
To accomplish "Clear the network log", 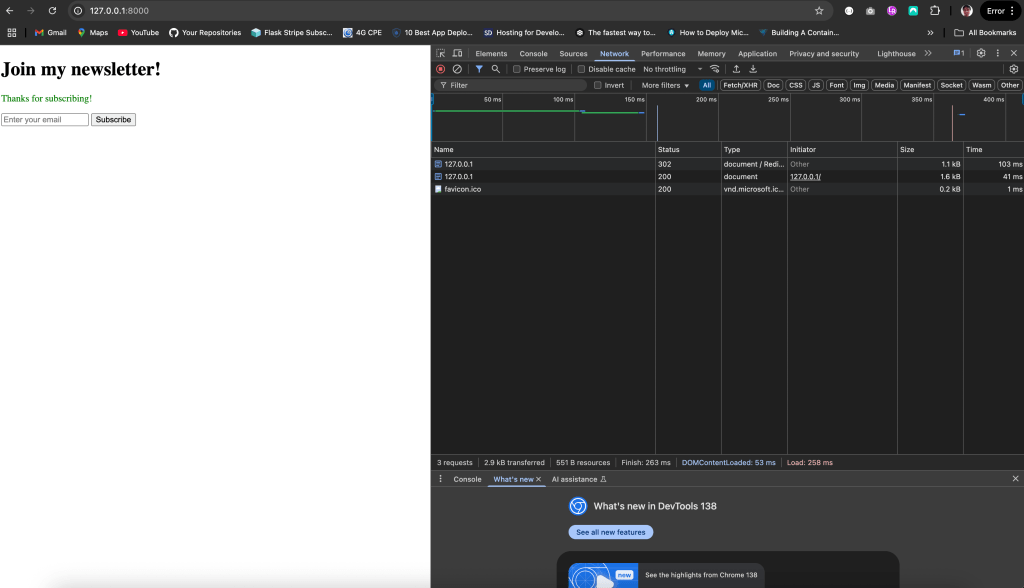I will [457, 69].
